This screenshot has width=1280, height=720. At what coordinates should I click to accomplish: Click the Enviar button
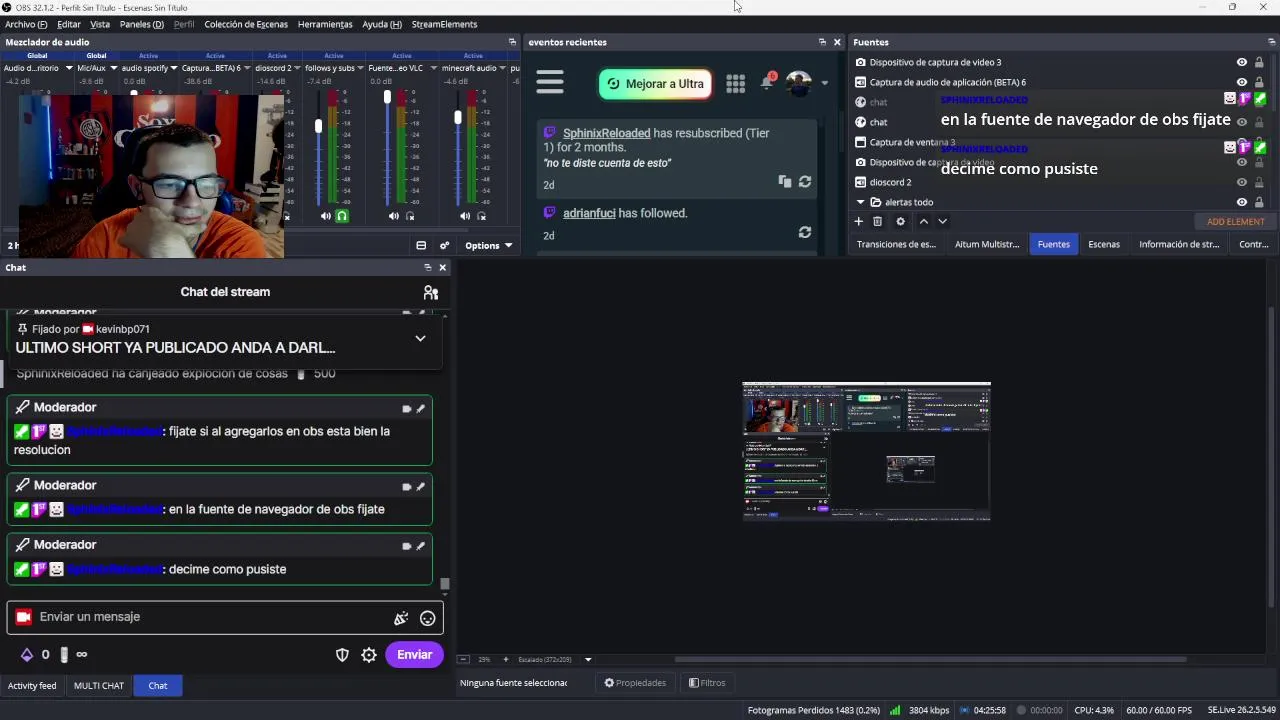[x=414, y=655]
